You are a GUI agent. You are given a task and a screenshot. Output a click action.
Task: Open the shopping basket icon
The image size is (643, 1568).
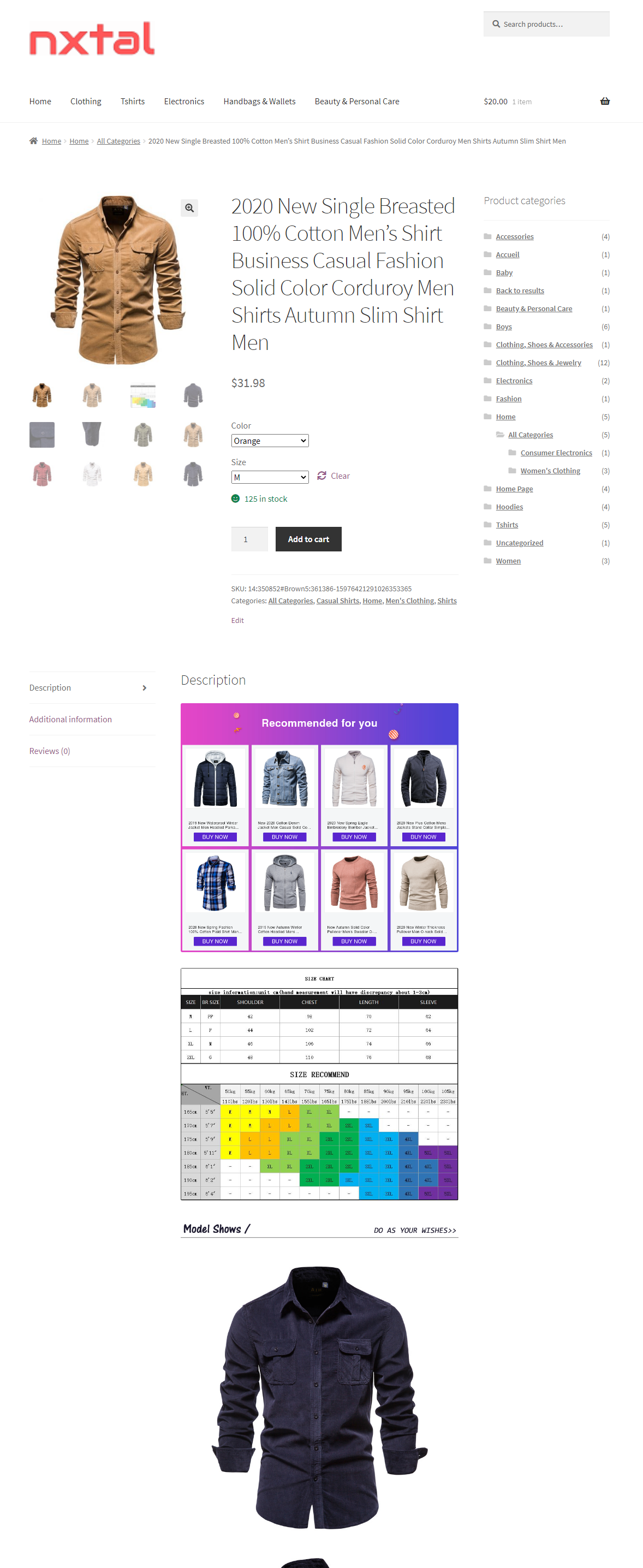pyautogui.click(x=605, y=101)
